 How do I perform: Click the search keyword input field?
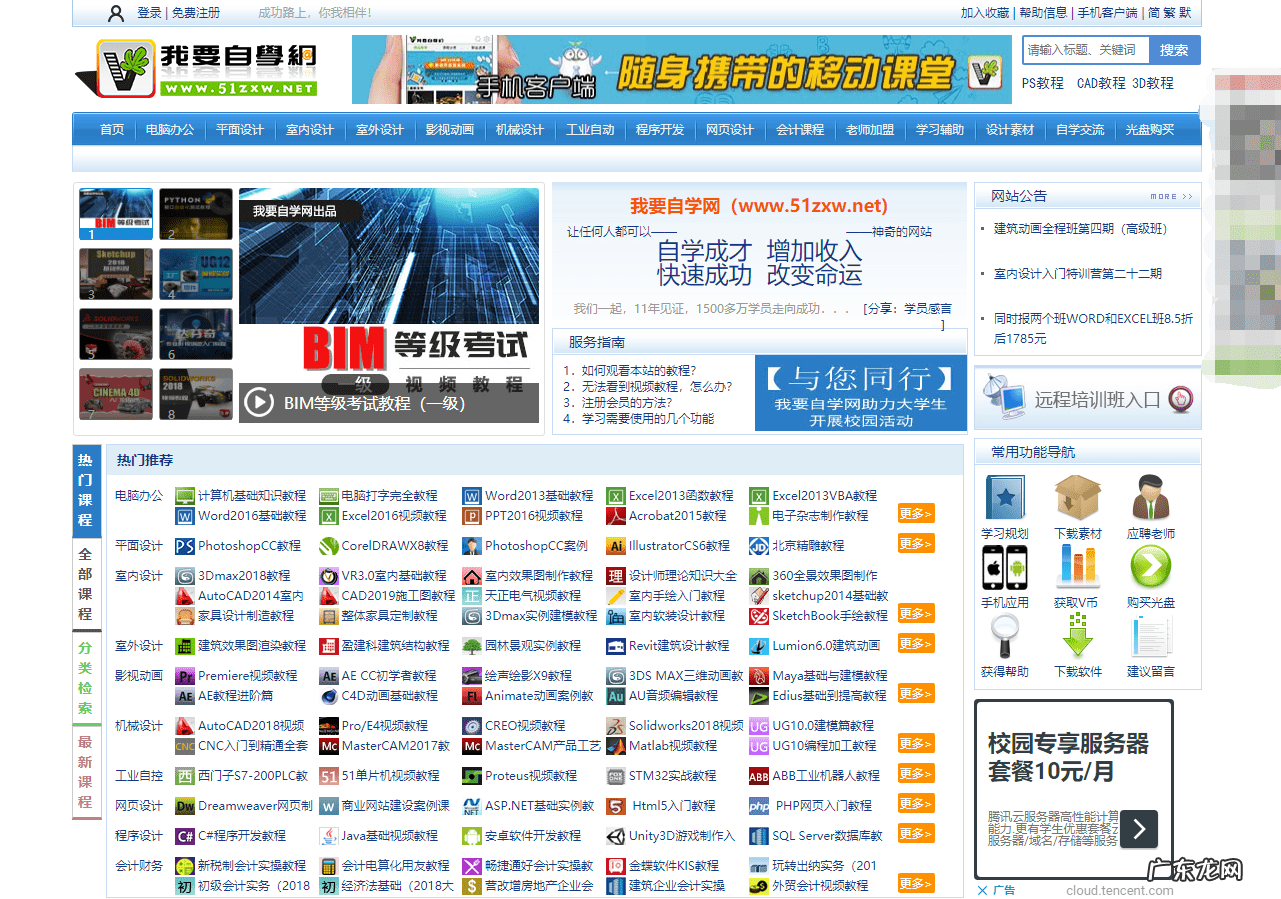(x=1085, y=50)
